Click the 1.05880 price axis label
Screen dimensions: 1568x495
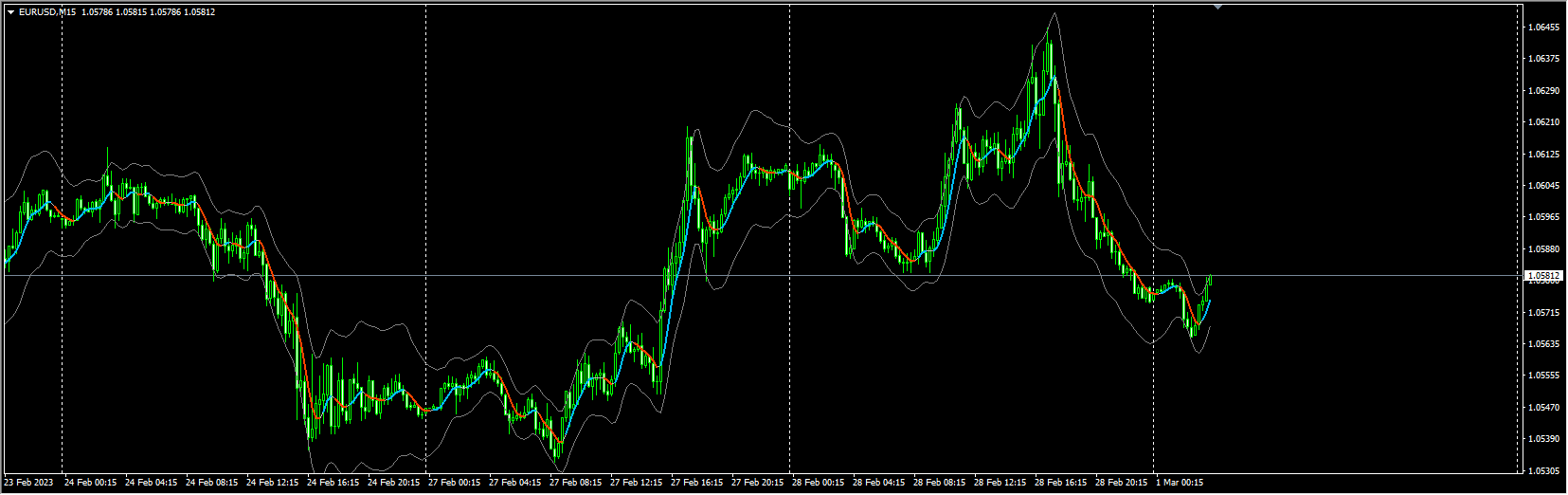1543,249
